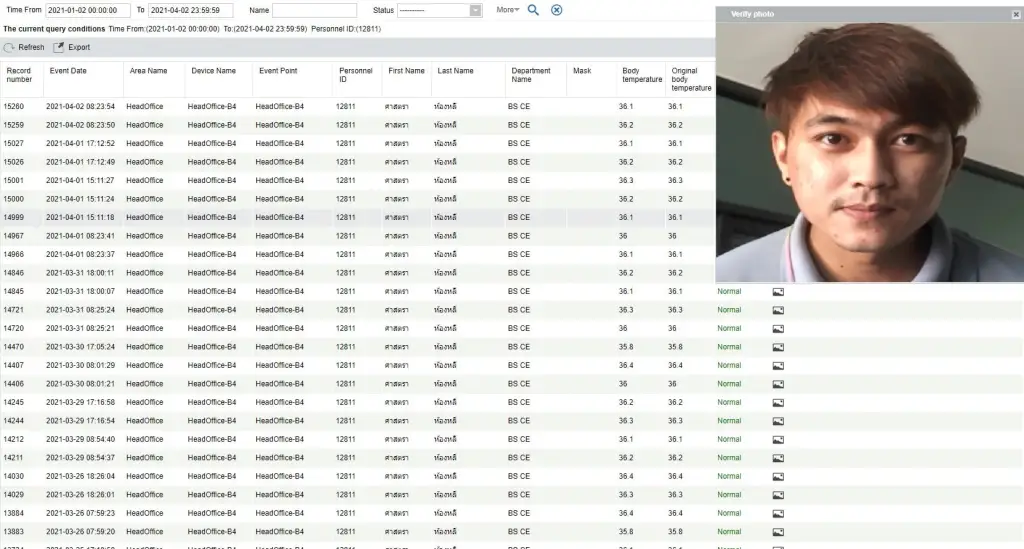
Task: Open the Status dropdown list
Action: click(x=475, y=10)
